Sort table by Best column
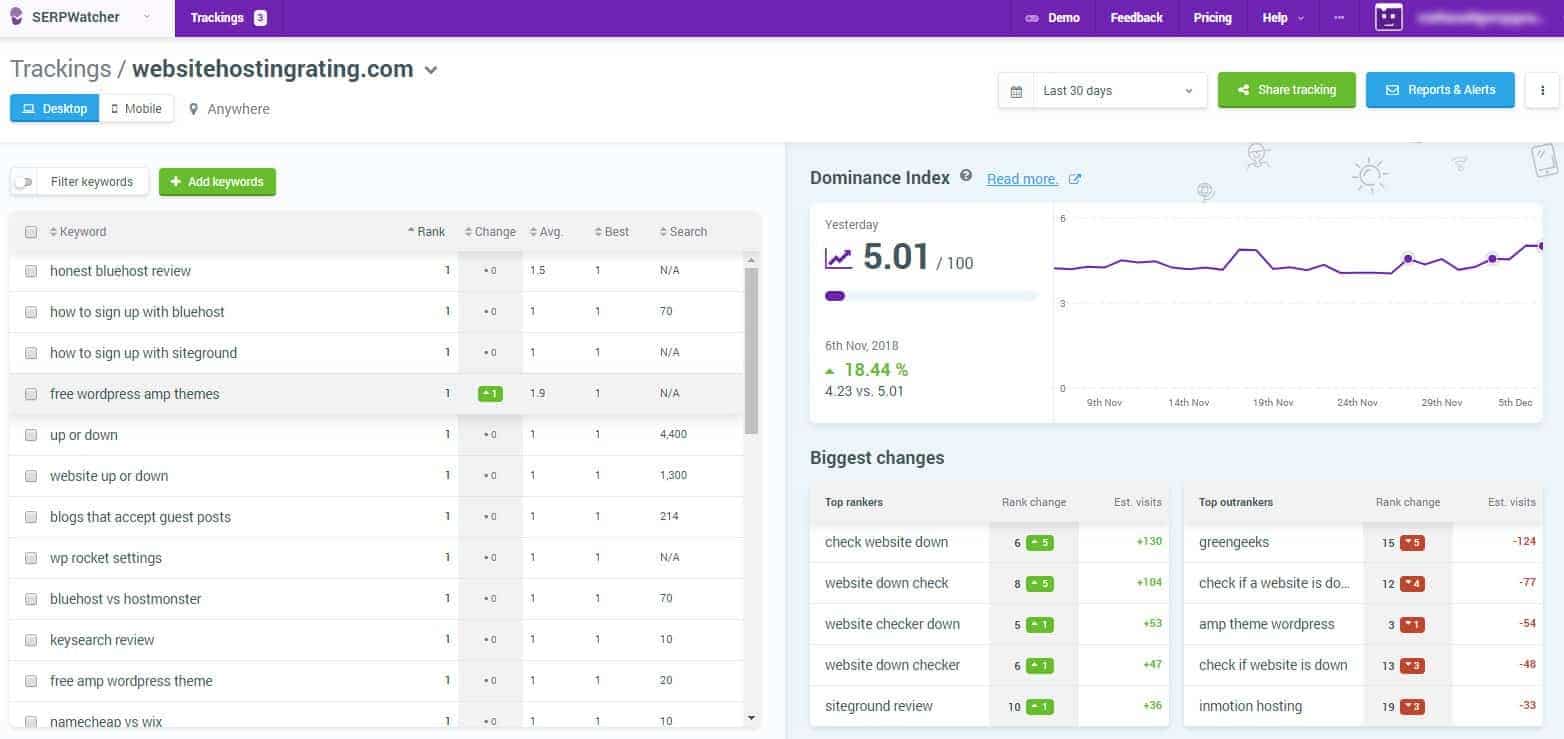This screenshot has height=739, width=1564. click(611, 232)
